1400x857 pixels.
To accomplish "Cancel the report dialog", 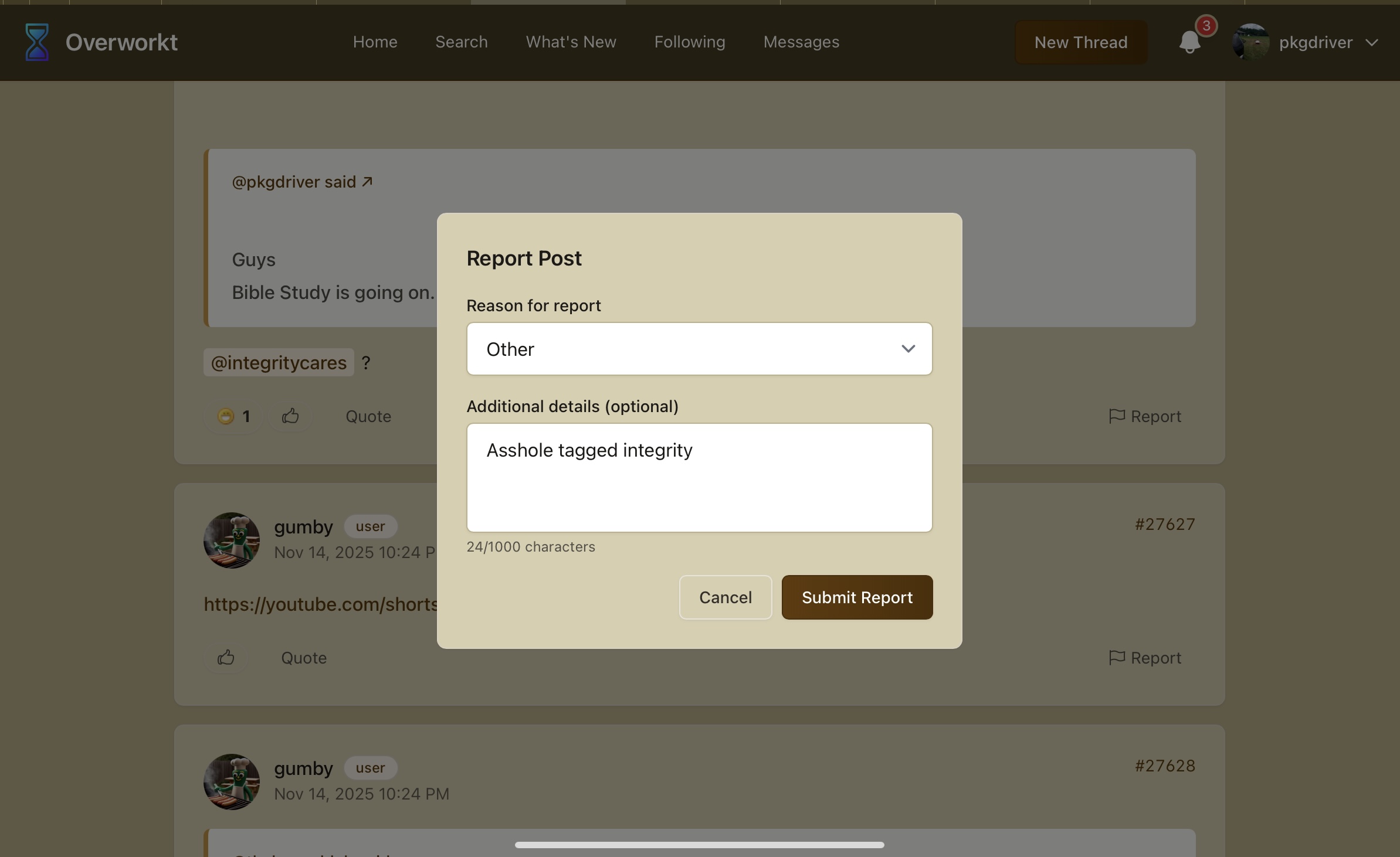I will click(725, 597).
